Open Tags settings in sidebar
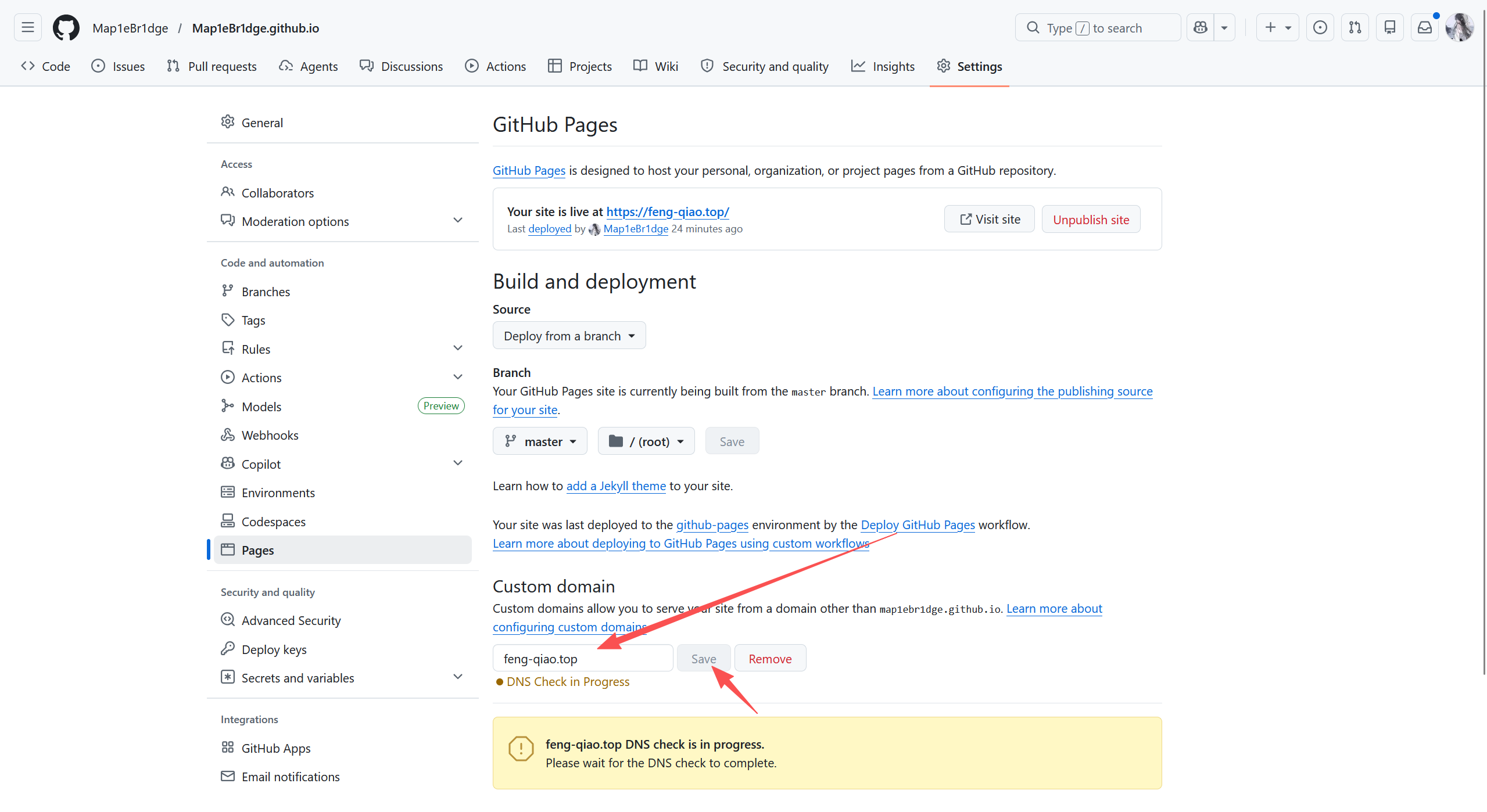Screen dimensions: 1487x812 (x=343, y=319)
